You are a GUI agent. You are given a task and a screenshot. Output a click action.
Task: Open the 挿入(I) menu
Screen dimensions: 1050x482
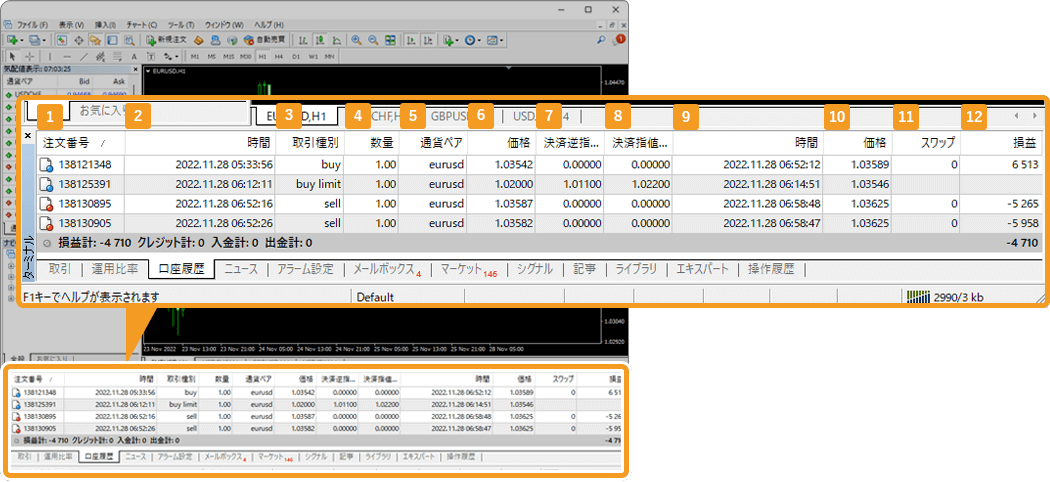tap(105, 25)
